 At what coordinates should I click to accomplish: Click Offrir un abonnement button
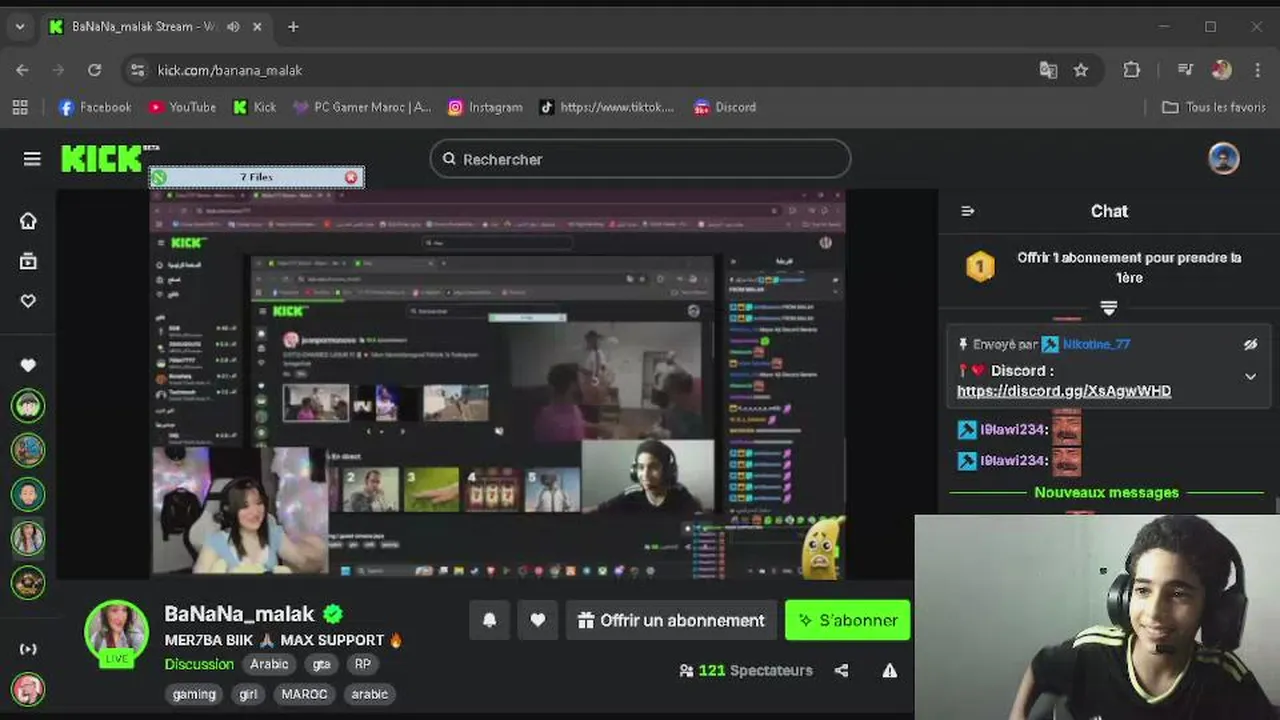point(671,620)
